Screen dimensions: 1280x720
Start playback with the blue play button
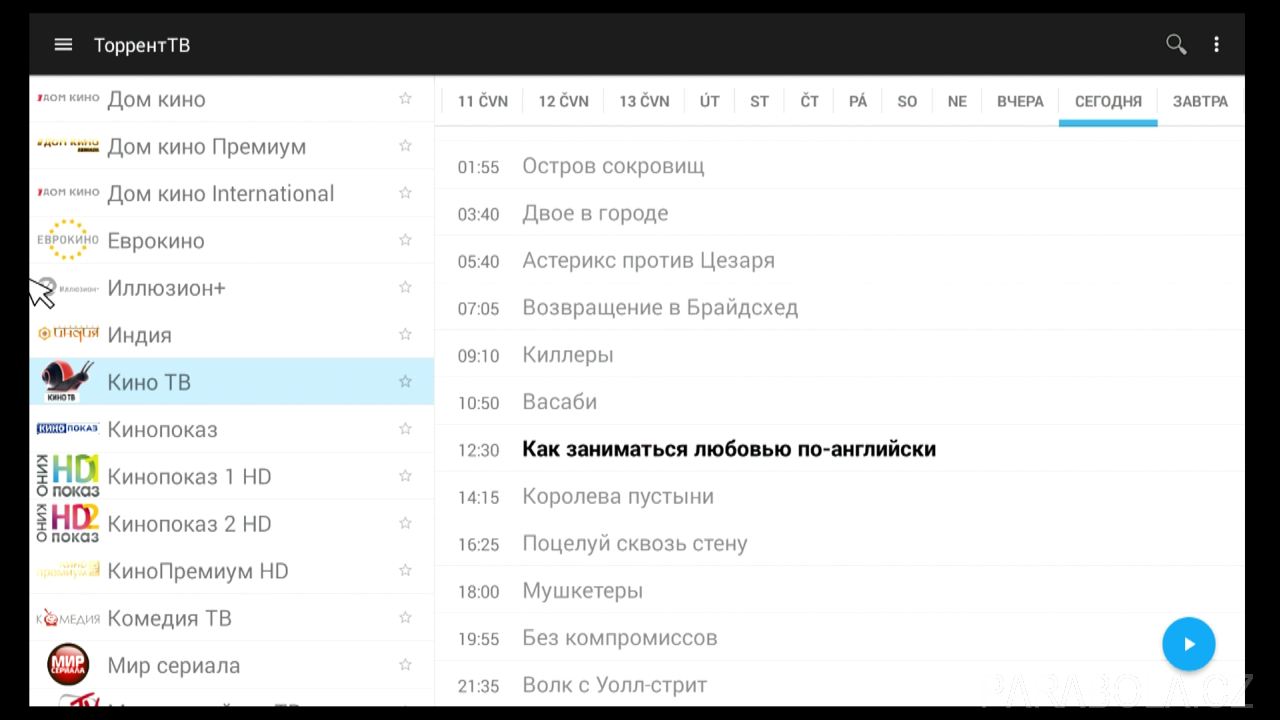click(1188, 644)
